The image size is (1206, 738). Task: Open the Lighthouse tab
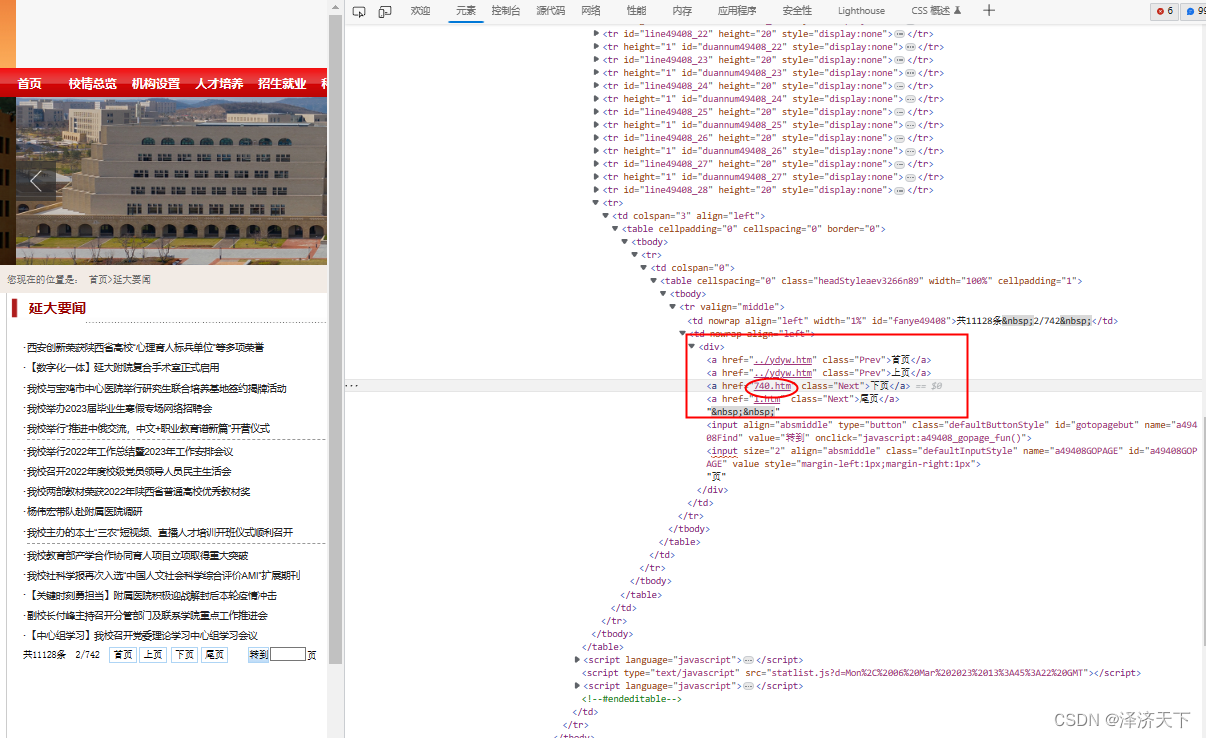click(x=861, y=11)
